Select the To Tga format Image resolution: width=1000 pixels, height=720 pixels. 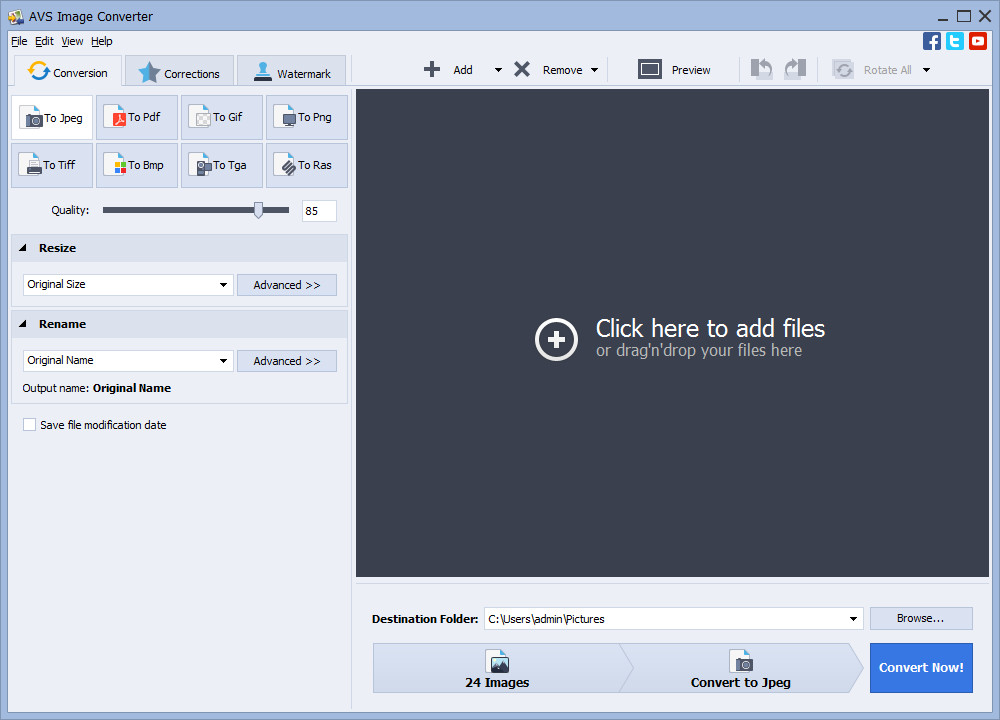[221, 165]
